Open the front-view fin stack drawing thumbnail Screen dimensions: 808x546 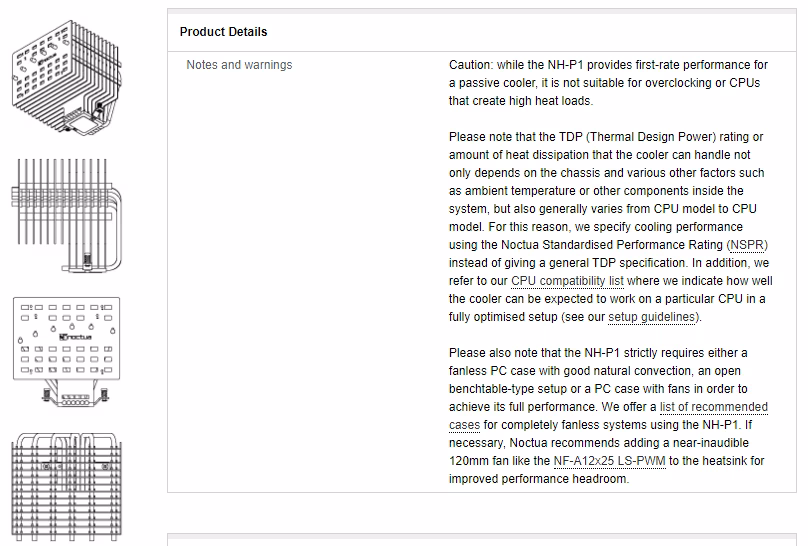tap(67, 488)
